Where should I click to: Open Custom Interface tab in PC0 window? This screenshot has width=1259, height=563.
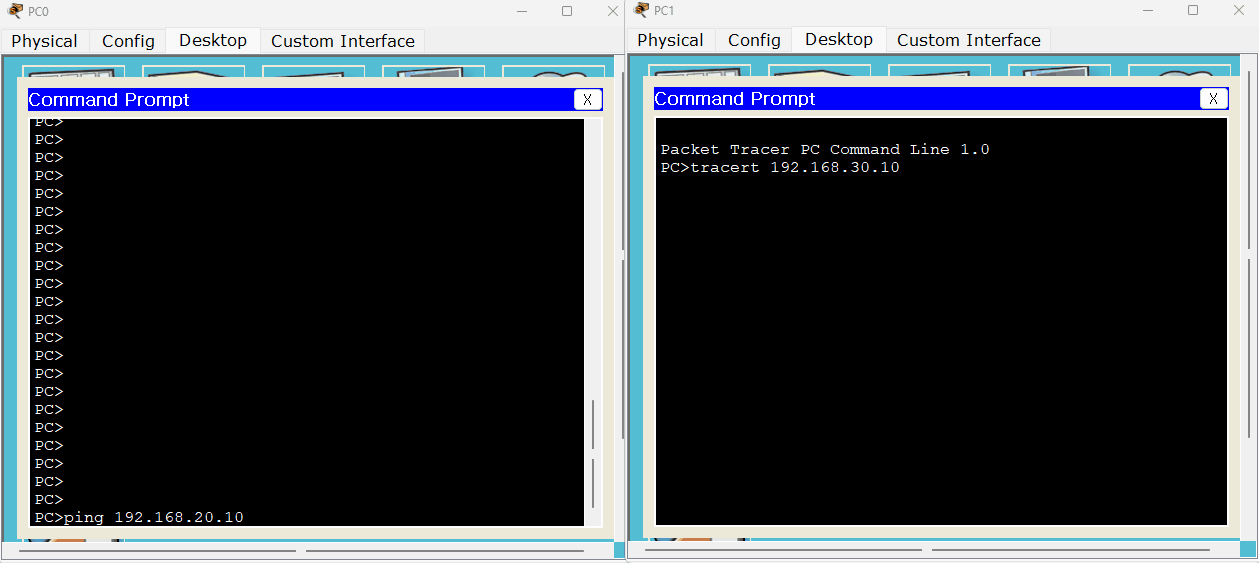(343, 41)
